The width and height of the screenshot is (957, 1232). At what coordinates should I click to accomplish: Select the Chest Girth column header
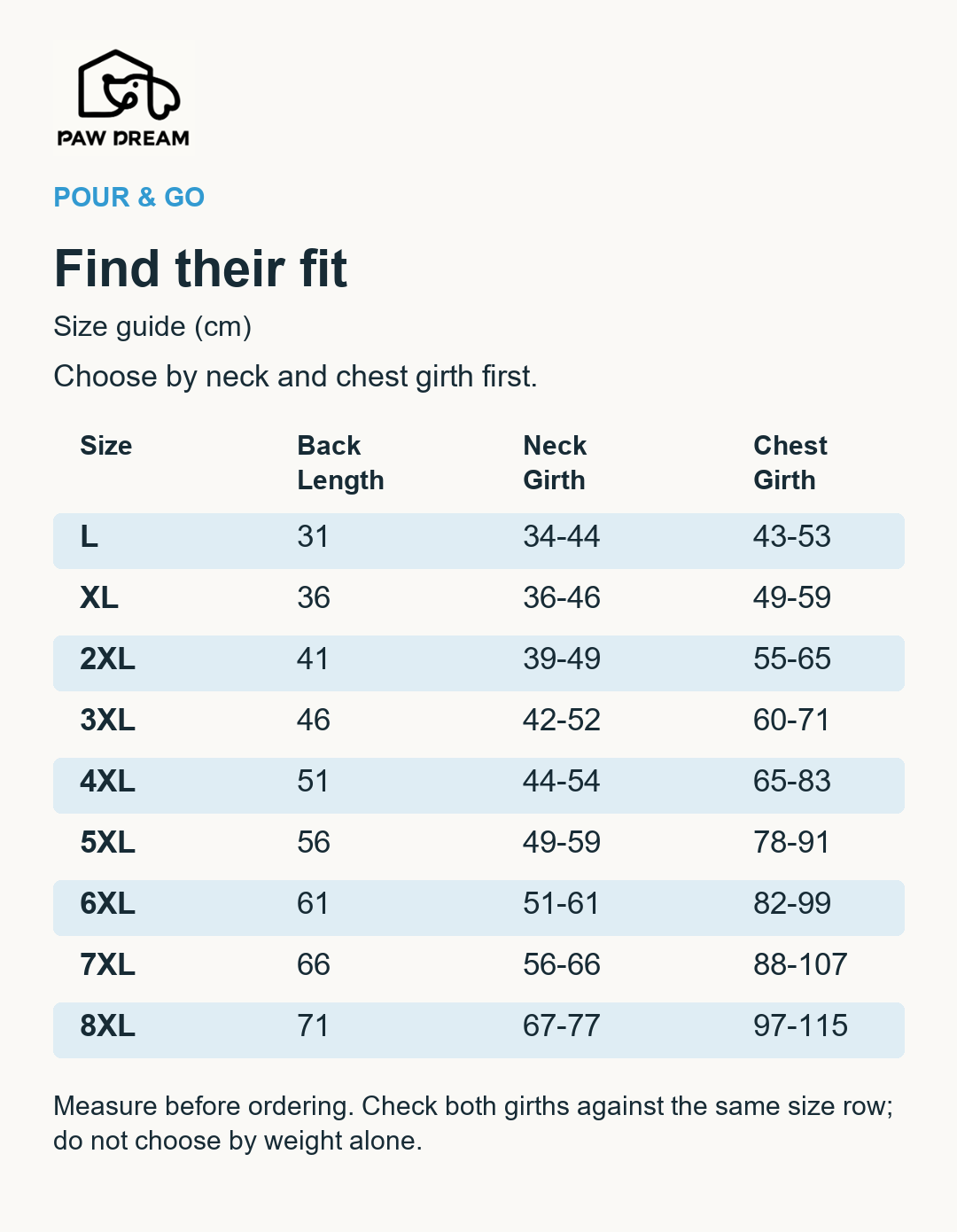(x=790, y=463)
